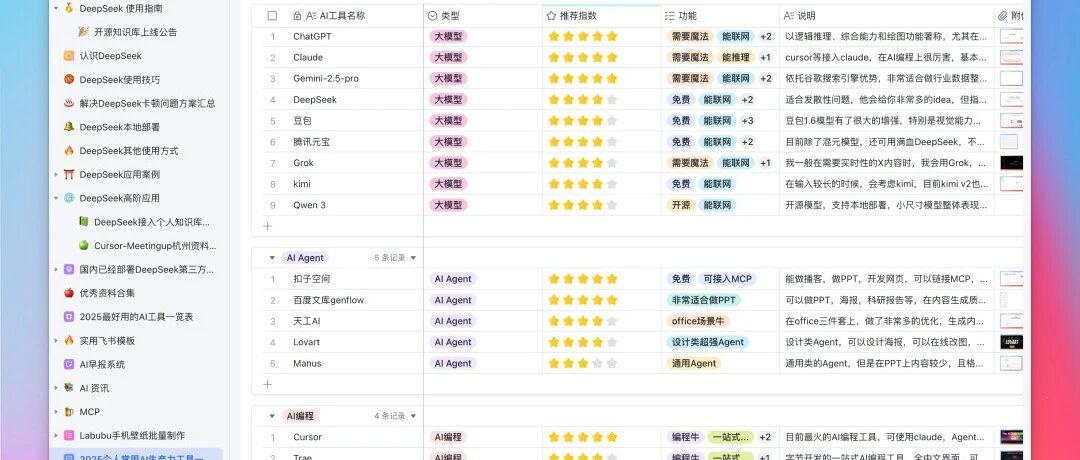1080x460 pixels.
Task: Add a row below Qwen 3
Action: click(268, 226)
